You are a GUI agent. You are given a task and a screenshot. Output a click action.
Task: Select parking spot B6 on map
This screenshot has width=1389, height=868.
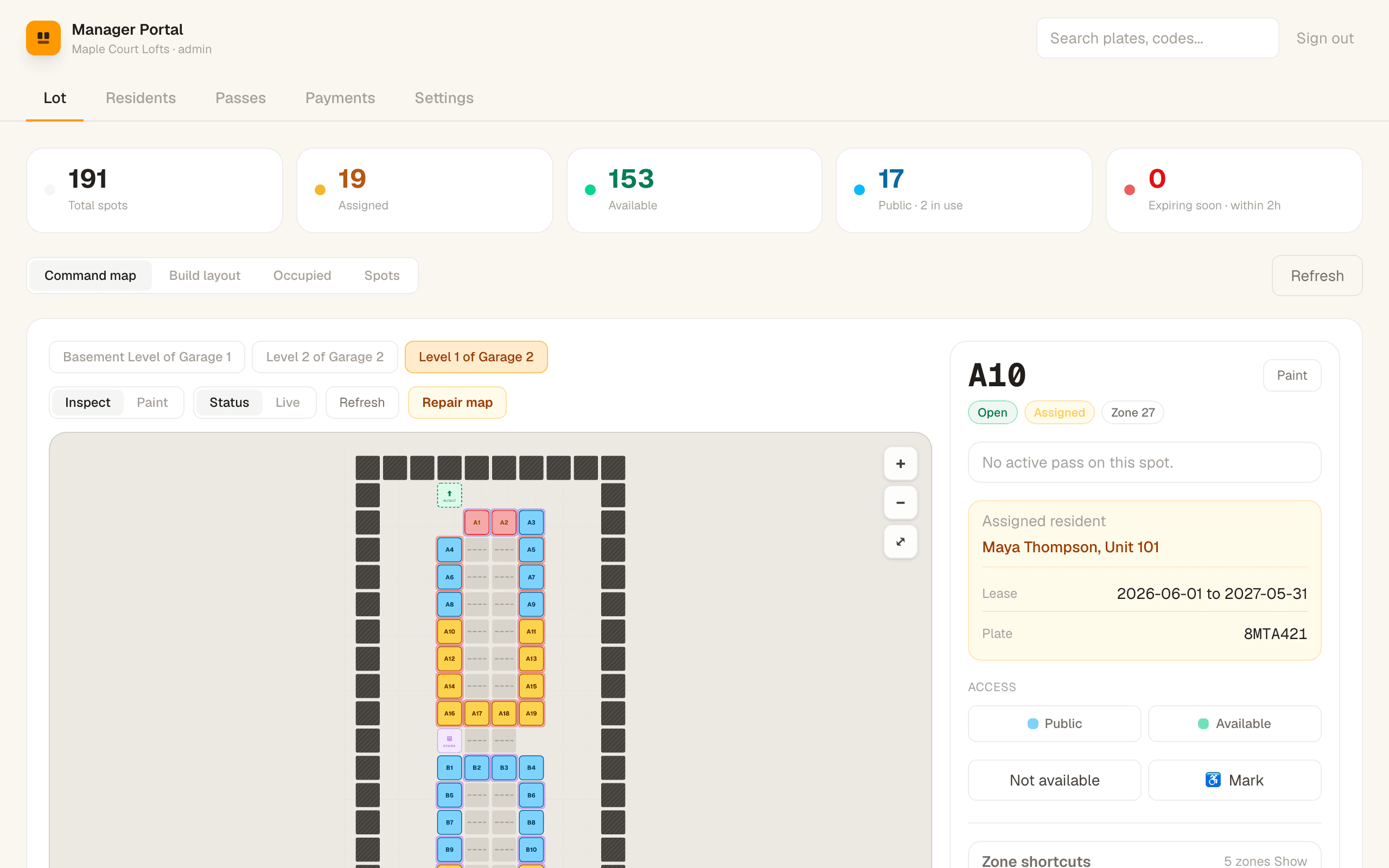tap(531, 795)
